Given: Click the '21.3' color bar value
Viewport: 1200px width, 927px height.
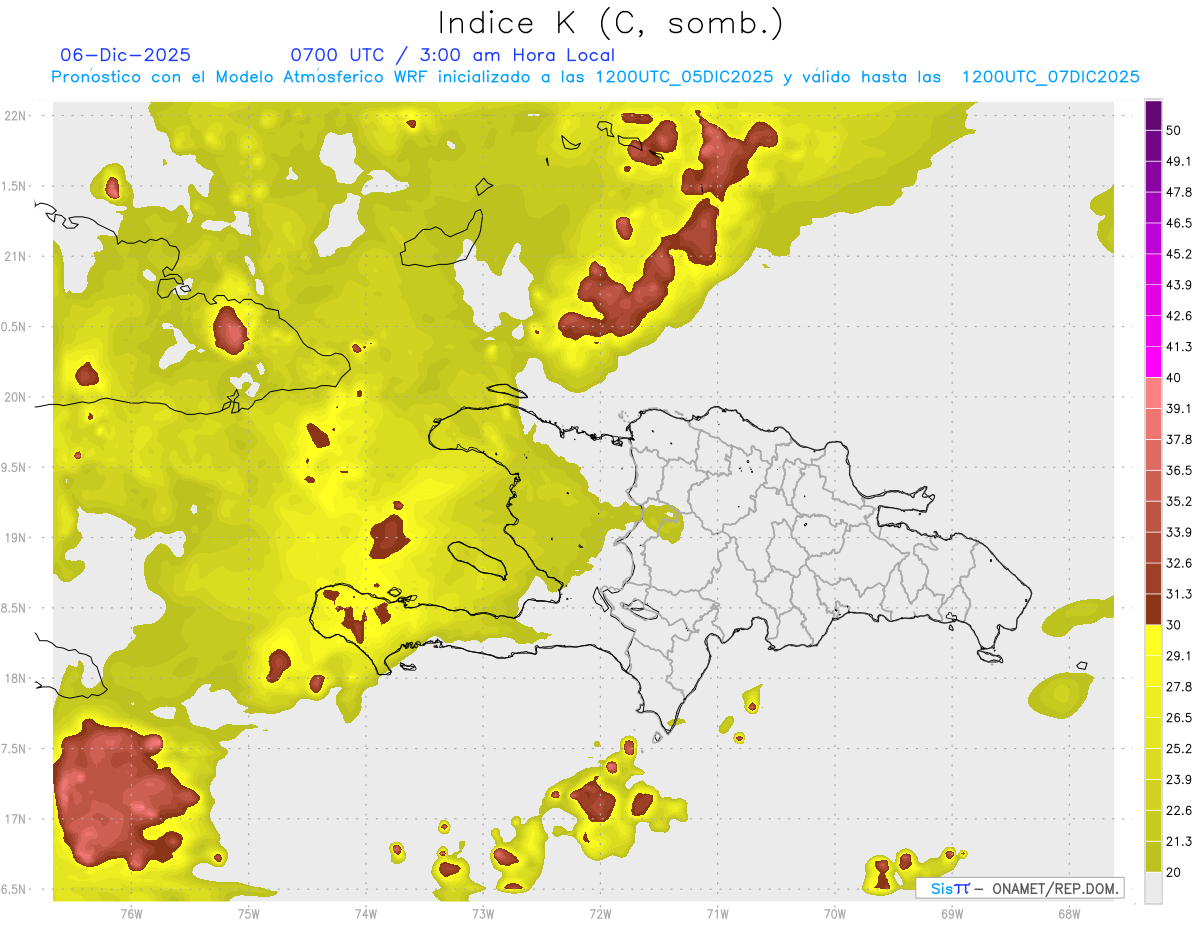Looking at the screenshot, I should coord(1179,842).
